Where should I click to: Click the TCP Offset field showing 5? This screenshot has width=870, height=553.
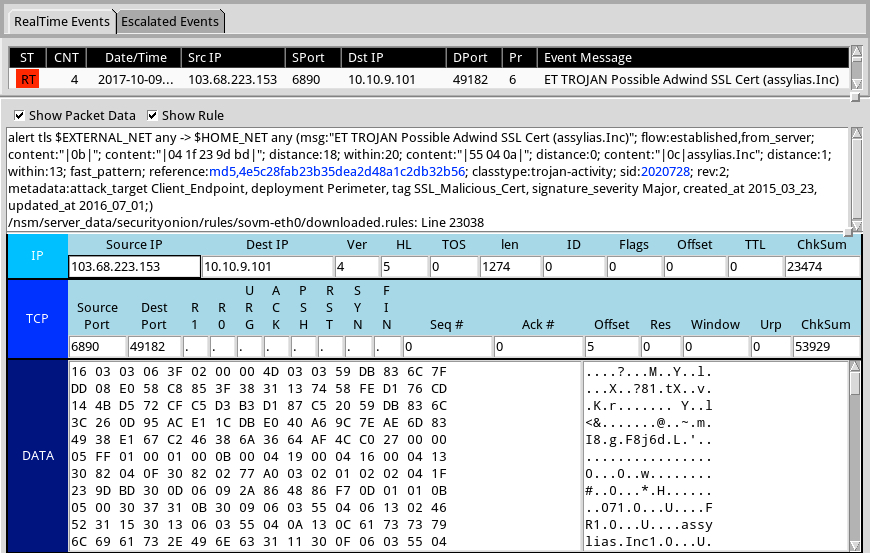pyautogui.click(x=611, y=347)
